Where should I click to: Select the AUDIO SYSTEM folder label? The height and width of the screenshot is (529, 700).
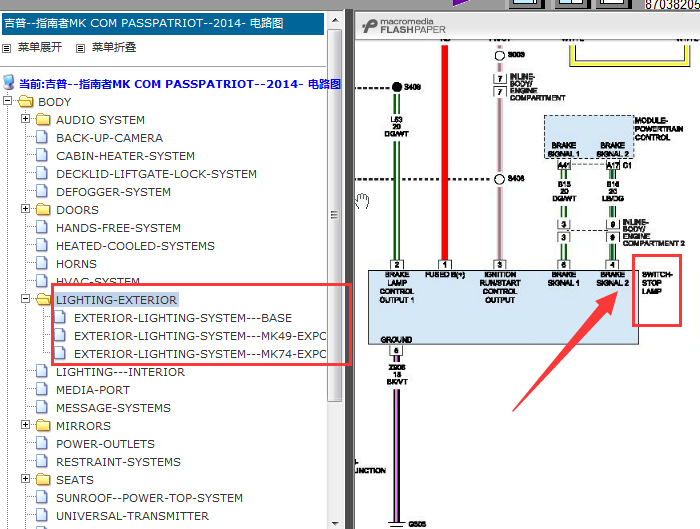(x=100, y=120)
